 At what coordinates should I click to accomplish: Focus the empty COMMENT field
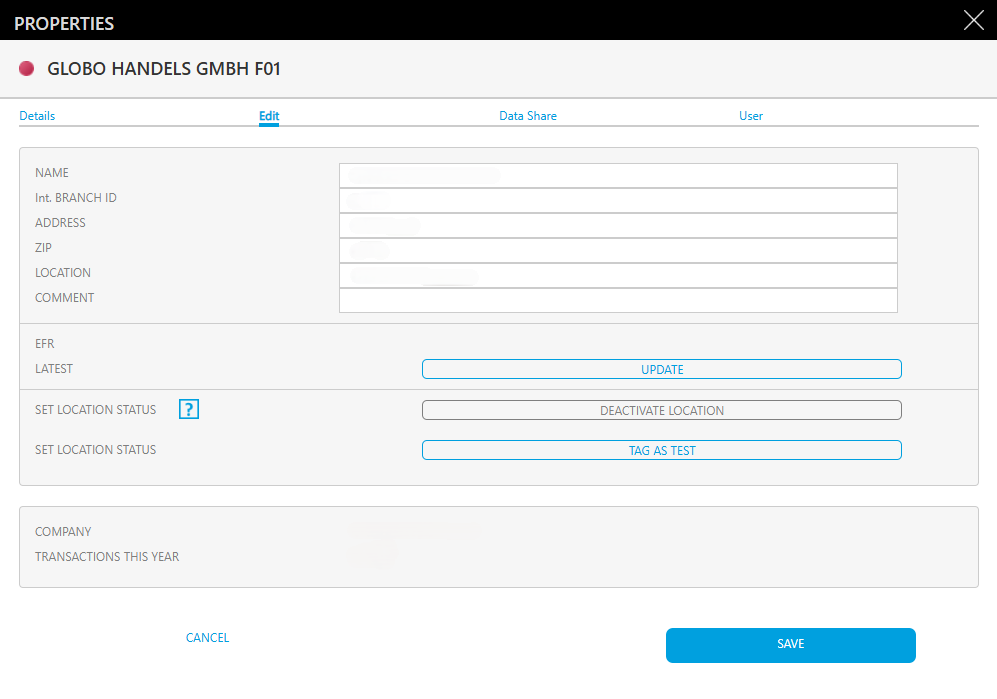[x=618, y=301]
